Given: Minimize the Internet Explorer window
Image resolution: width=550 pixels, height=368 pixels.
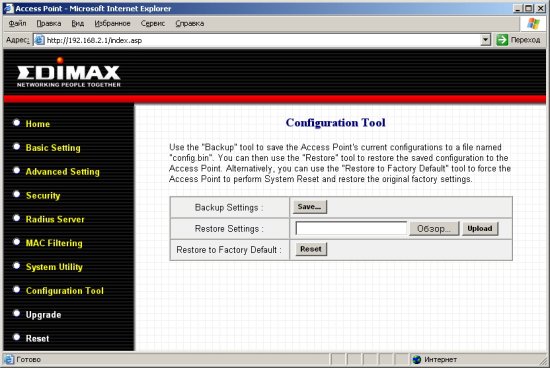Looking at the screenshot, I should tap(517, 8).
